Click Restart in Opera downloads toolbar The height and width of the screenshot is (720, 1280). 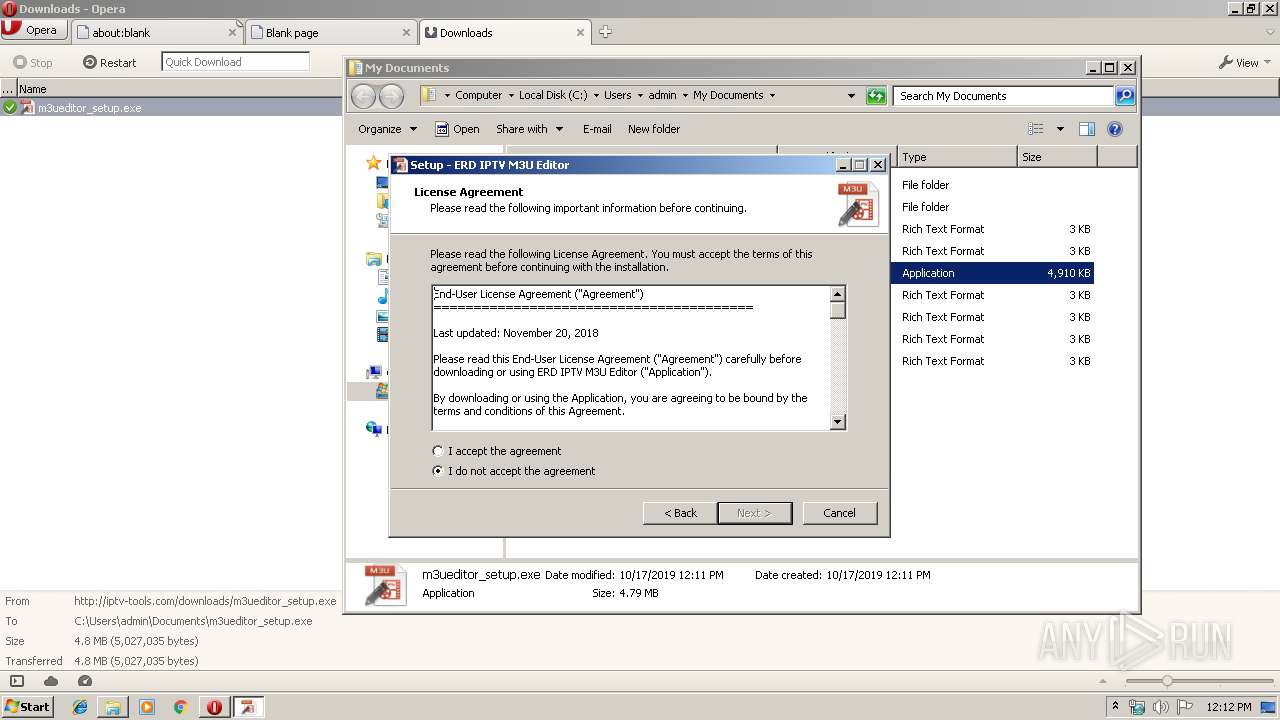[110, 62]
